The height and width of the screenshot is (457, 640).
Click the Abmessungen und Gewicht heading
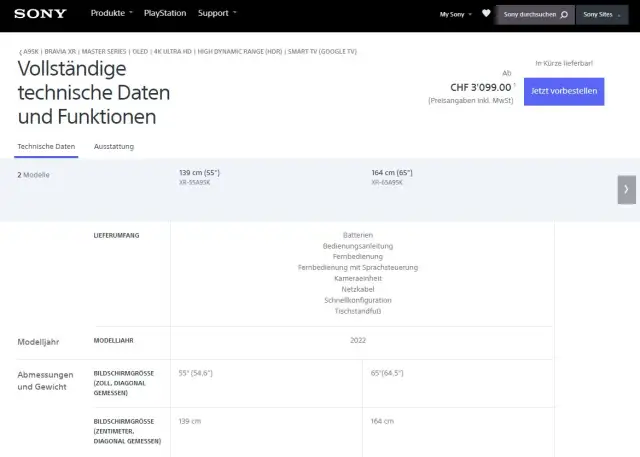(x=45, y=381)
